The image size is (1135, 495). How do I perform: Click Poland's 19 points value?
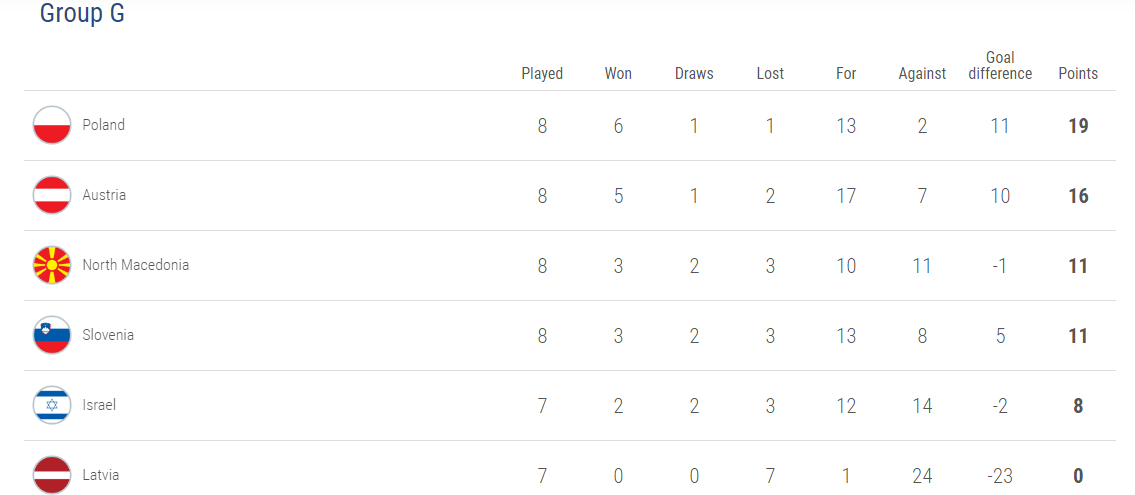click(1078, 126)
